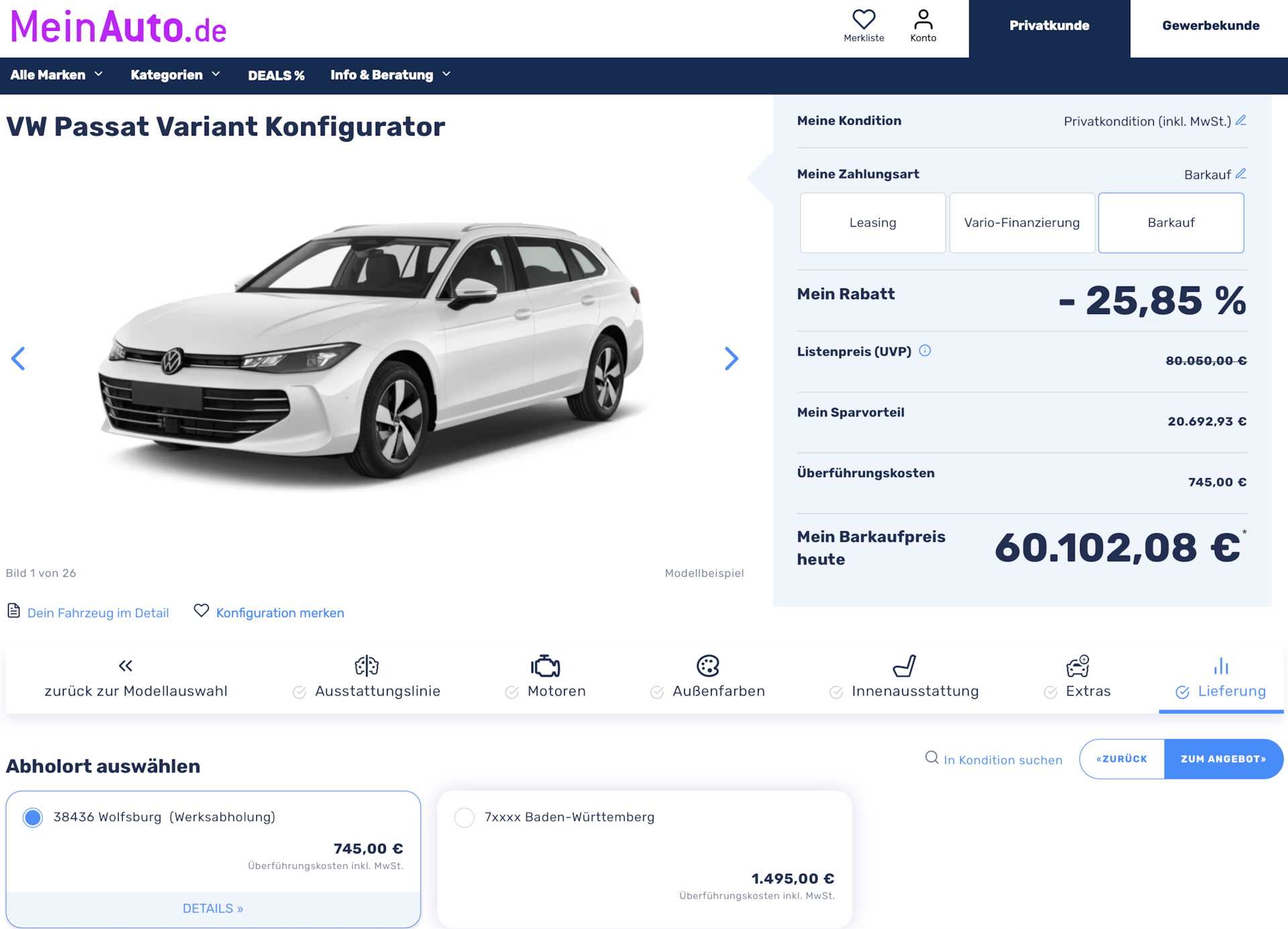Click the «ZURÜCK button

click(1122, 759)
